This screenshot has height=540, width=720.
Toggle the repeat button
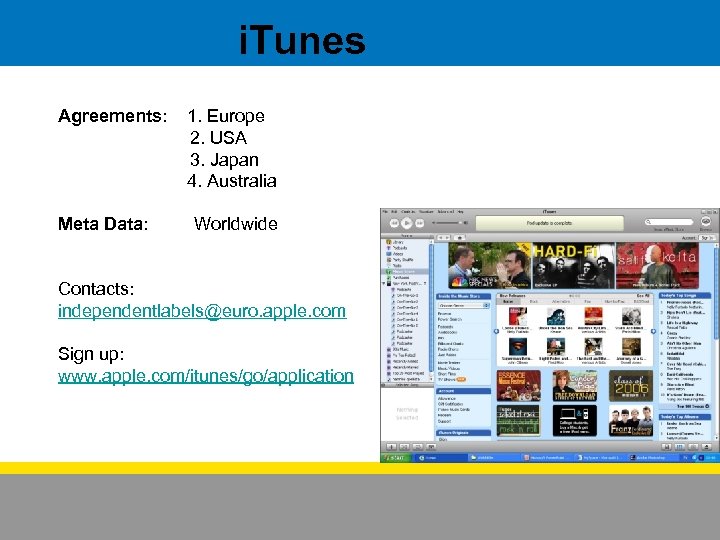point(417,447)
